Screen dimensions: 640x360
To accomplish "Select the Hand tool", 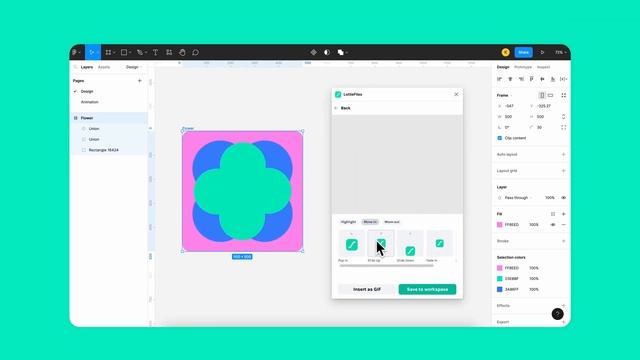I will click(182, 52).
